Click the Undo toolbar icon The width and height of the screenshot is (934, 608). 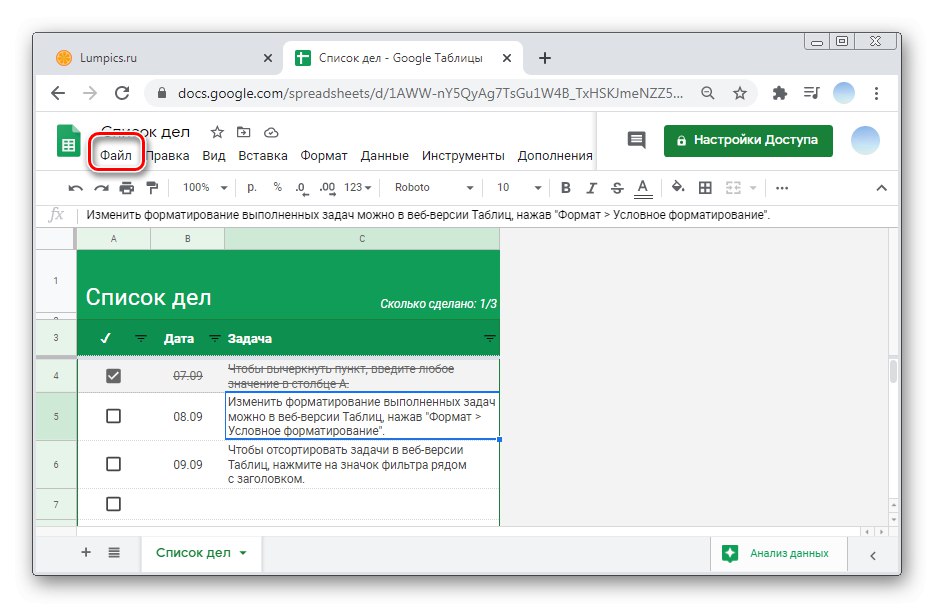[x=76, y=188]
